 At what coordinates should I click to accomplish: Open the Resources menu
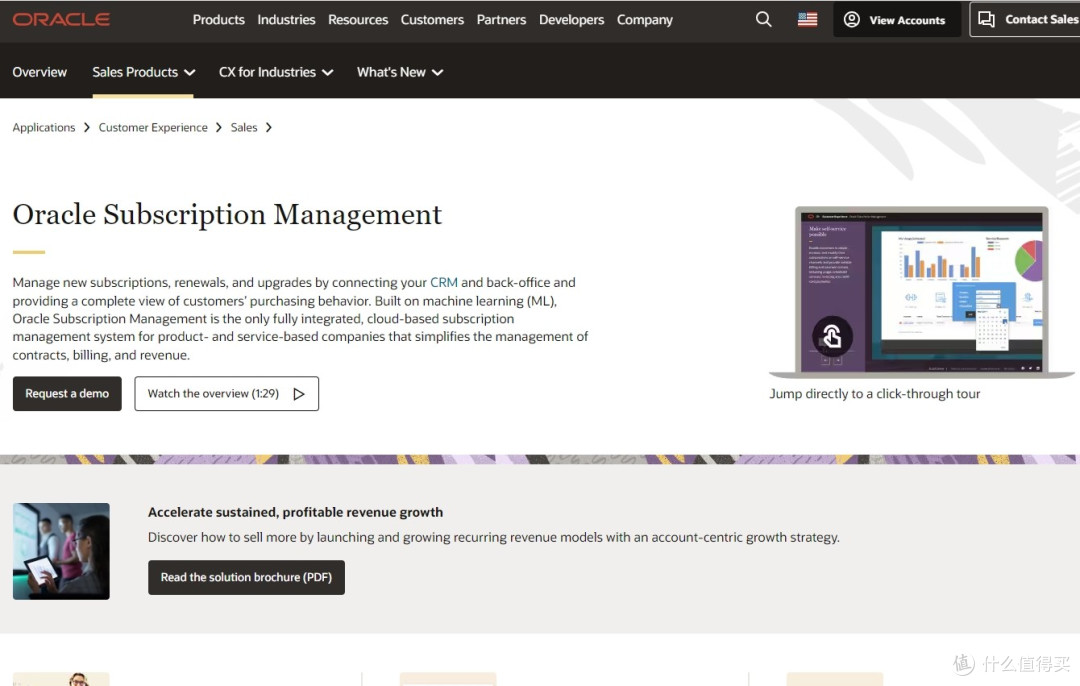(x=357, y=20)
